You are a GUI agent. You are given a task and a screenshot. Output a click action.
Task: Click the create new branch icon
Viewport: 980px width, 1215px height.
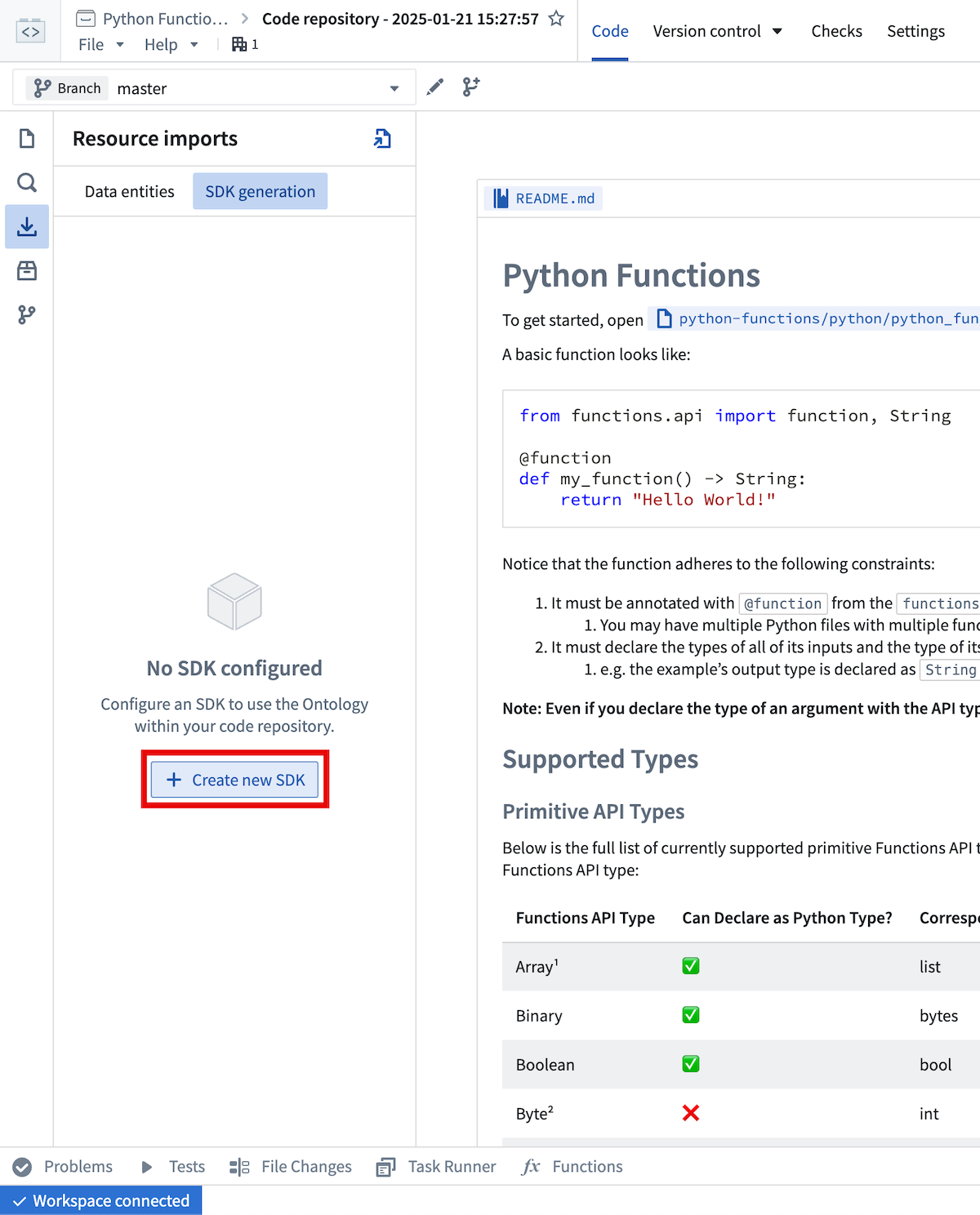[x=471, y=87]
